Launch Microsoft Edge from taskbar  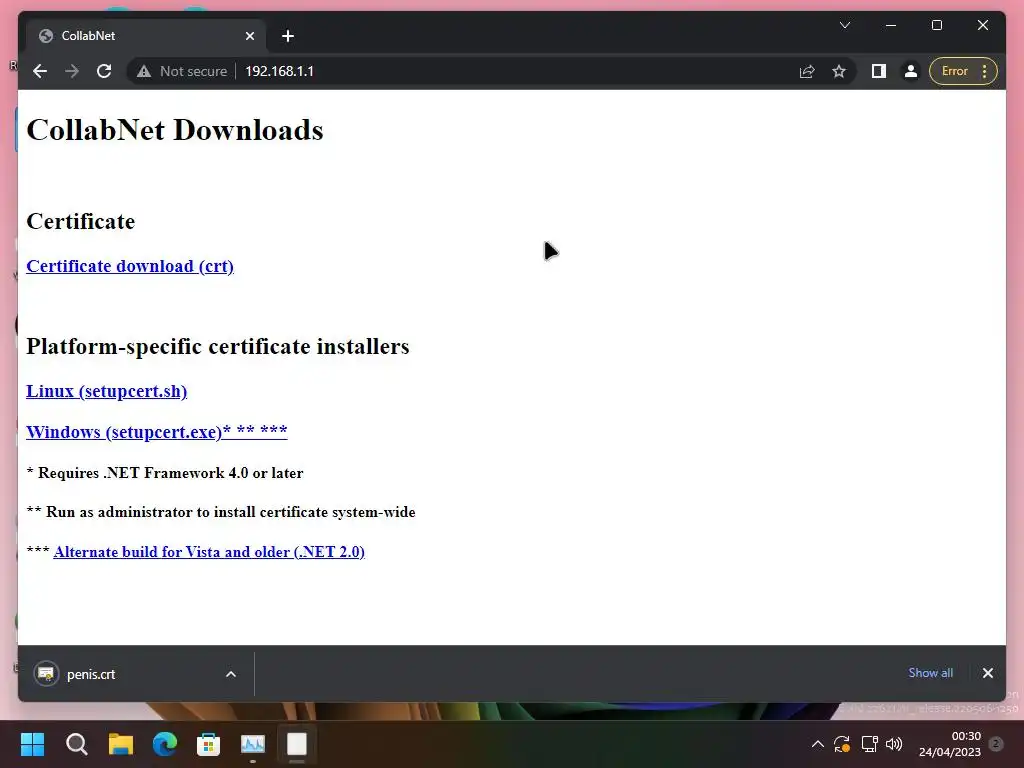click(x=165, y=744)
